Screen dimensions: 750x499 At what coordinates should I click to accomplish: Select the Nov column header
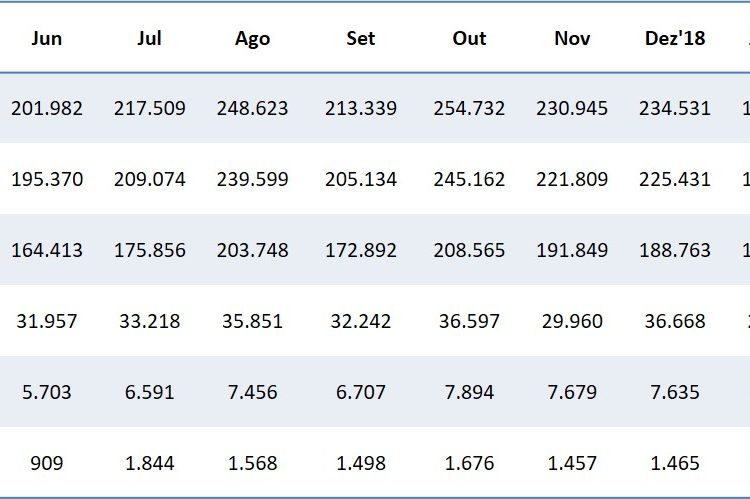(x=572, y=39)
